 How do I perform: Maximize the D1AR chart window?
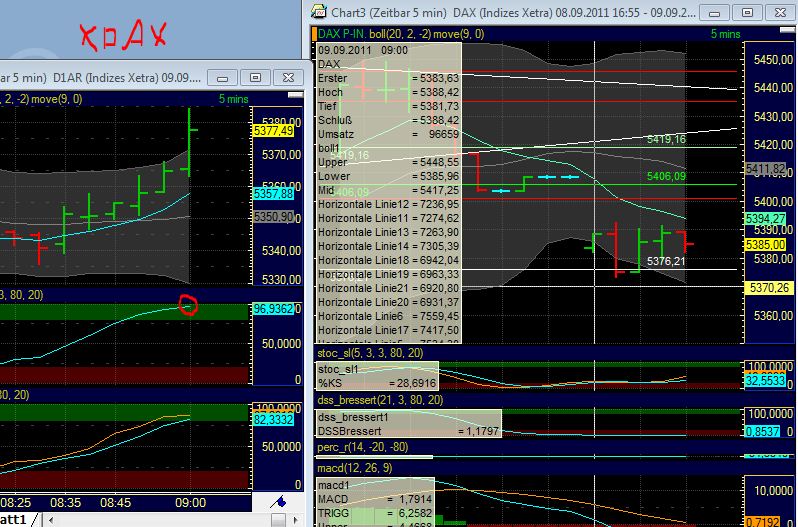tap(255, 78)
